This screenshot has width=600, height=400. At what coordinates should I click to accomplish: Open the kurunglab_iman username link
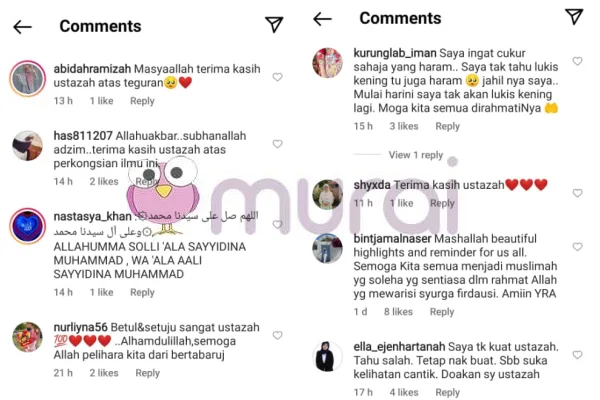click(395, 53)
